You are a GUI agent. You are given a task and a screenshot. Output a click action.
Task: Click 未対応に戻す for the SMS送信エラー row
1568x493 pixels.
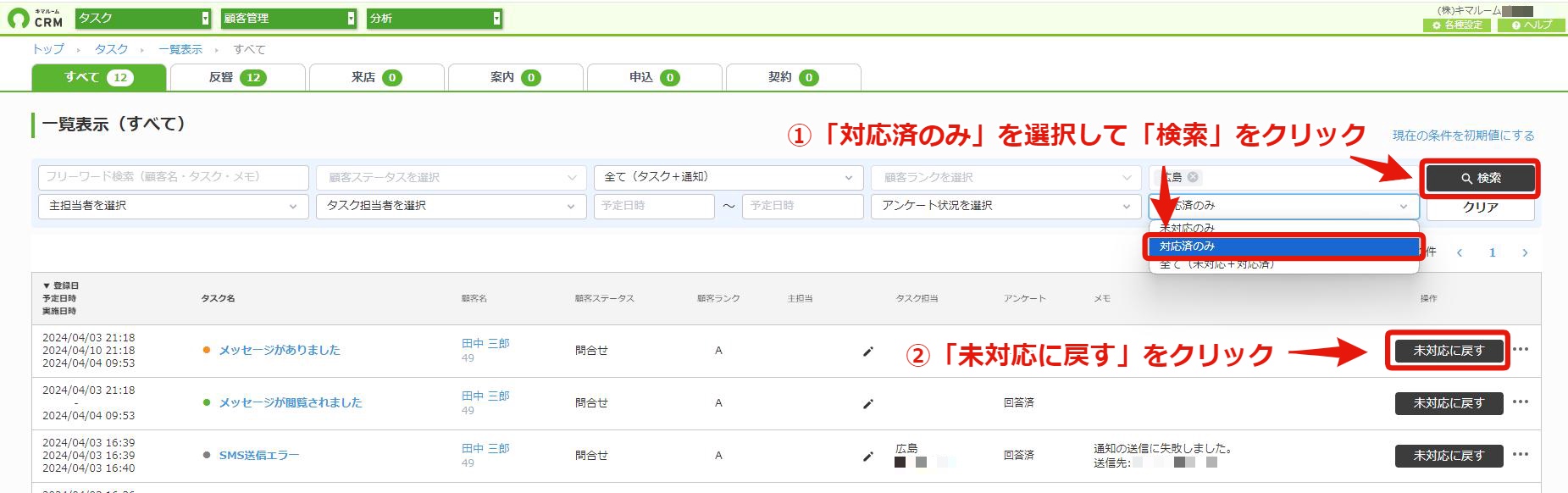tap(1449, 456)
